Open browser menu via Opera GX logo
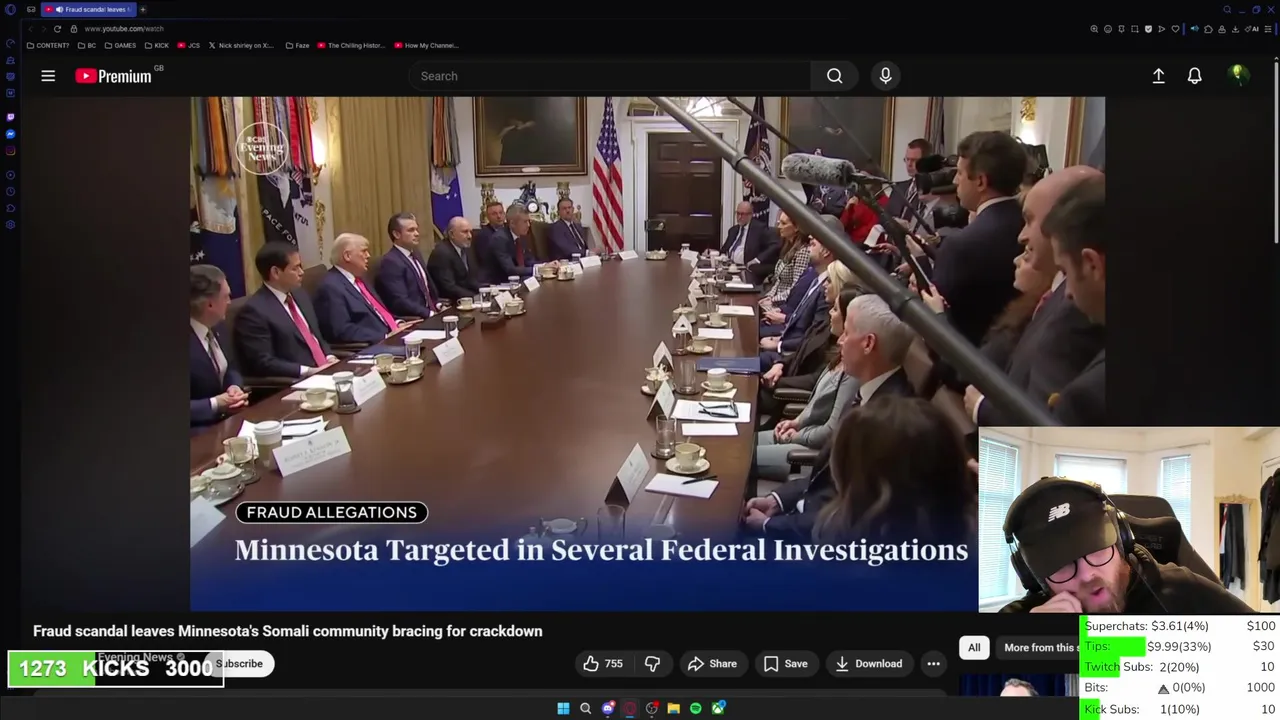Viewport: 1280px width, 720px height. (10, 10)
